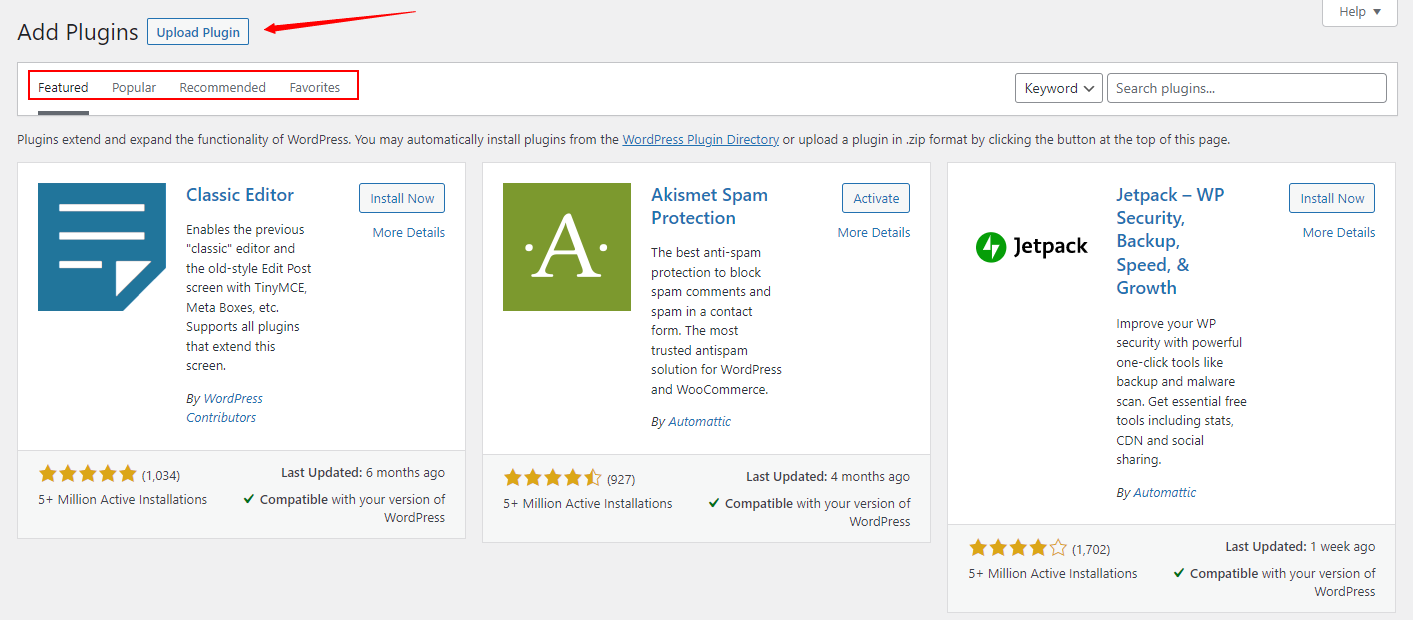The height and width of the screenshot is (620, 1413).
Task: Click the Search plugins input field
Action: point(1247,88)
